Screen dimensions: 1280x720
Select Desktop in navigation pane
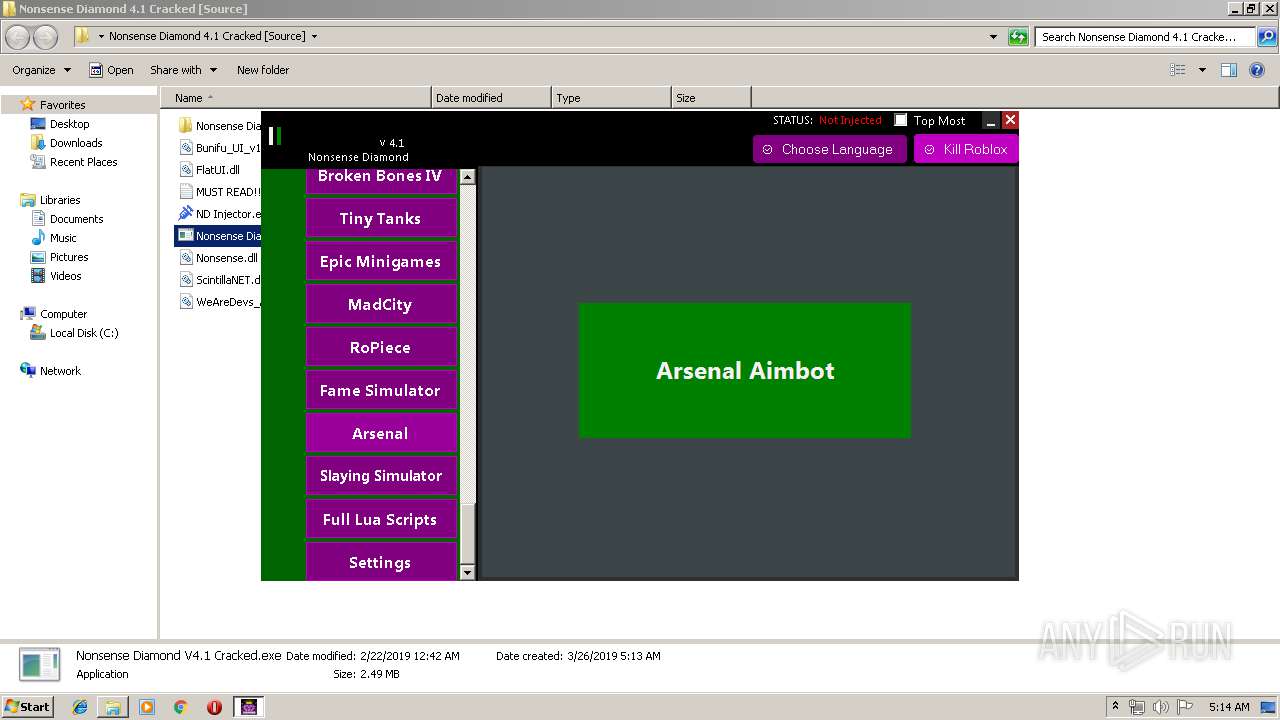69,124
